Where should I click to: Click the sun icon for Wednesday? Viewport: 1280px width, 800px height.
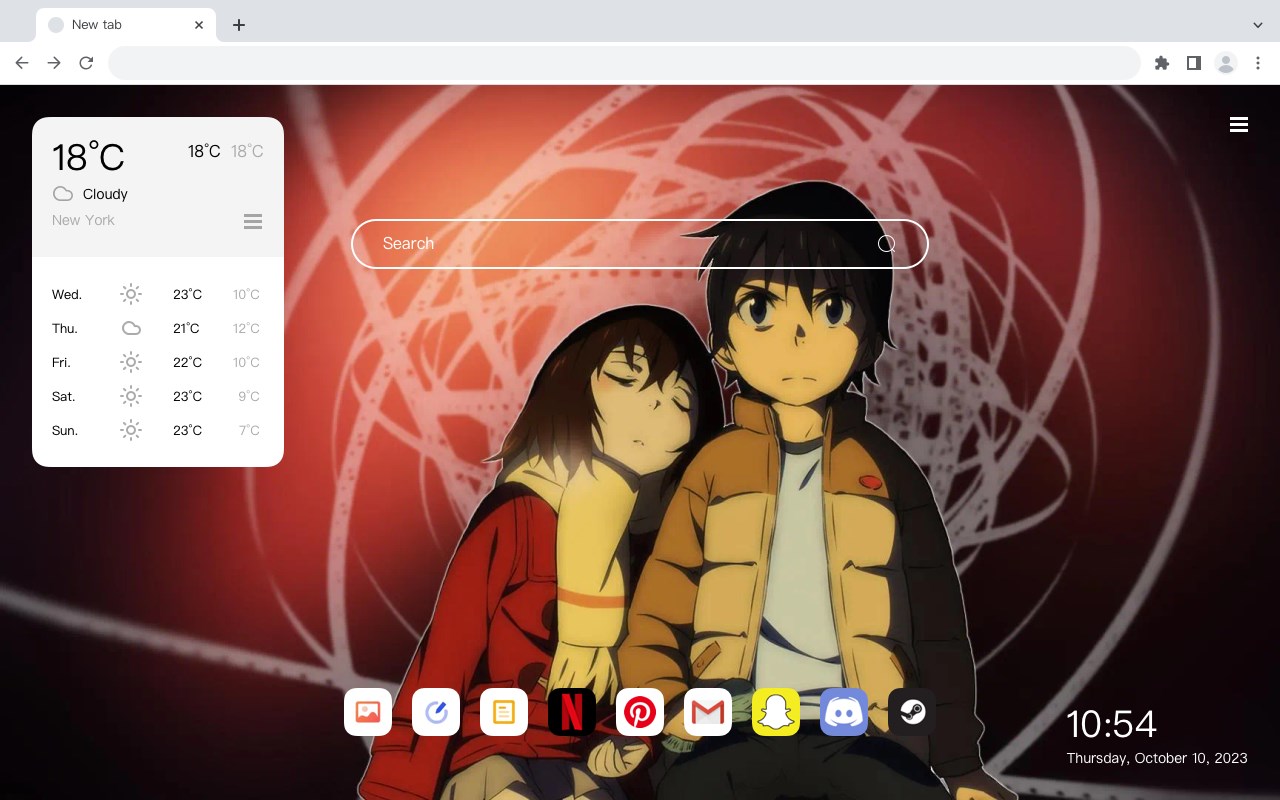pos(131,294)
